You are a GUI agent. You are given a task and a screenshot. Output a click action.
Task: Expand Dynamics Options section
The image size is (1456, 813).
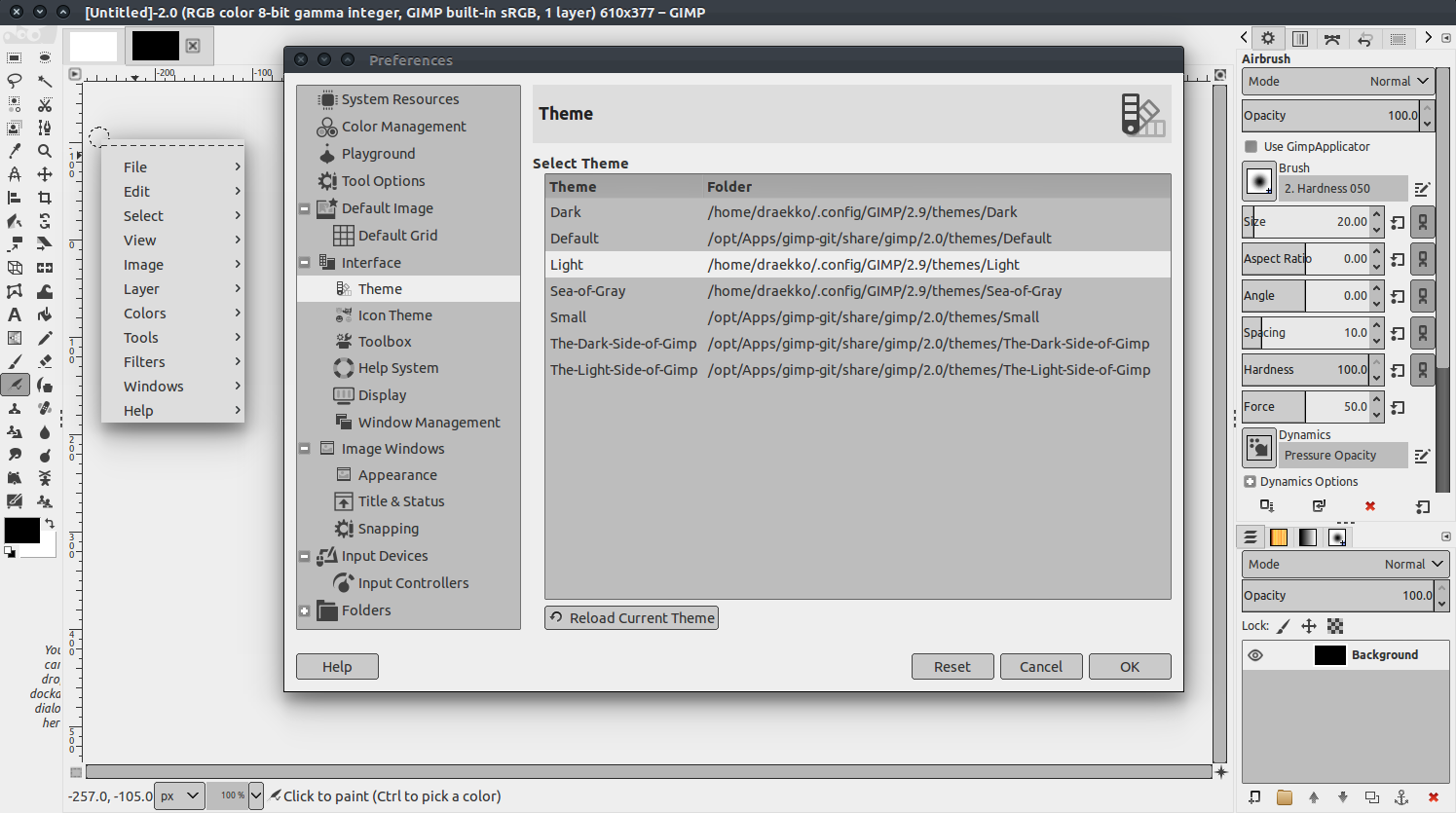tap(1250, 482)
